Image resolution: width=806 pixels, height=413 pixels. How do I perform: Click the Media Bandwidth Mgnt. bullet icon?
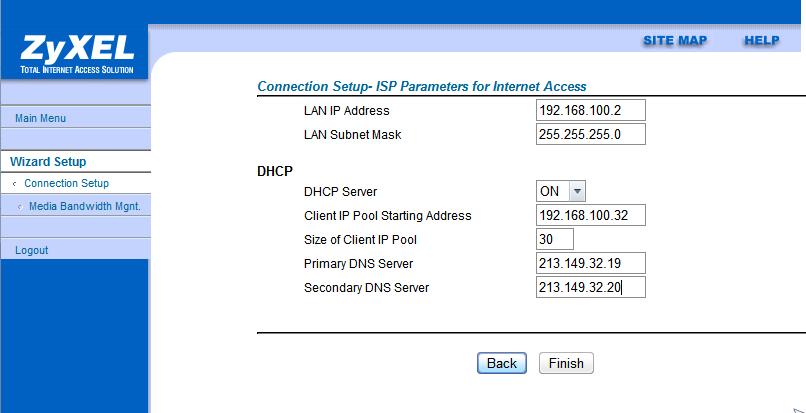19,207
